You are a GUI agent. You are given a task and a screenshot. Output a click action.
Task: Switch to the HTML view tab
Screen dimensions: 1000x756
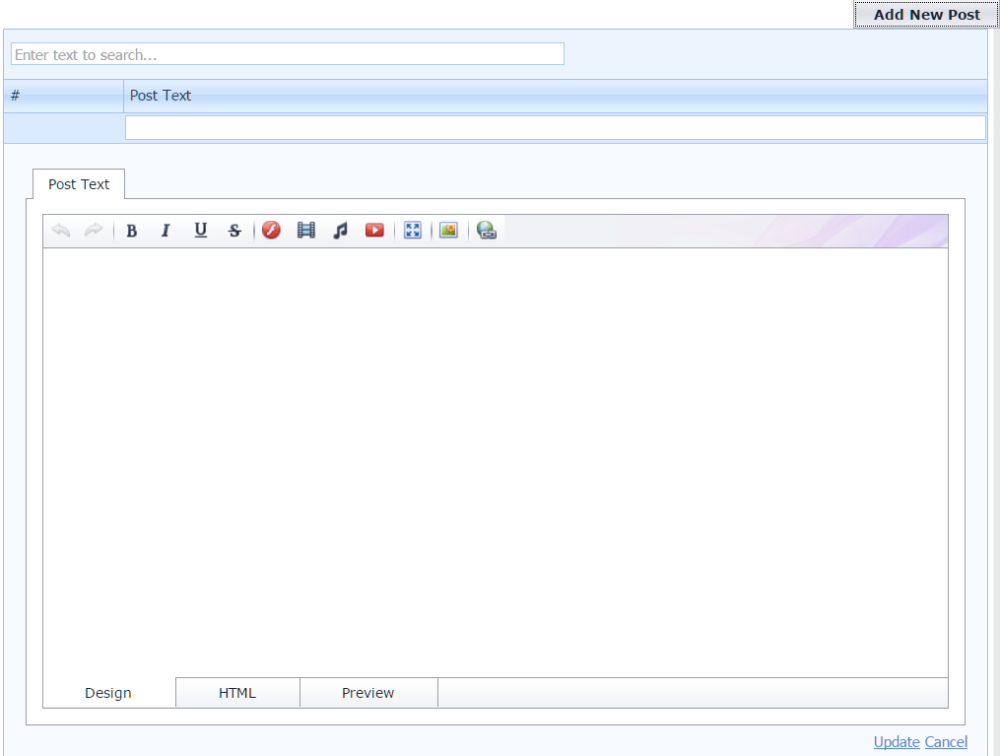coord(237,693)
